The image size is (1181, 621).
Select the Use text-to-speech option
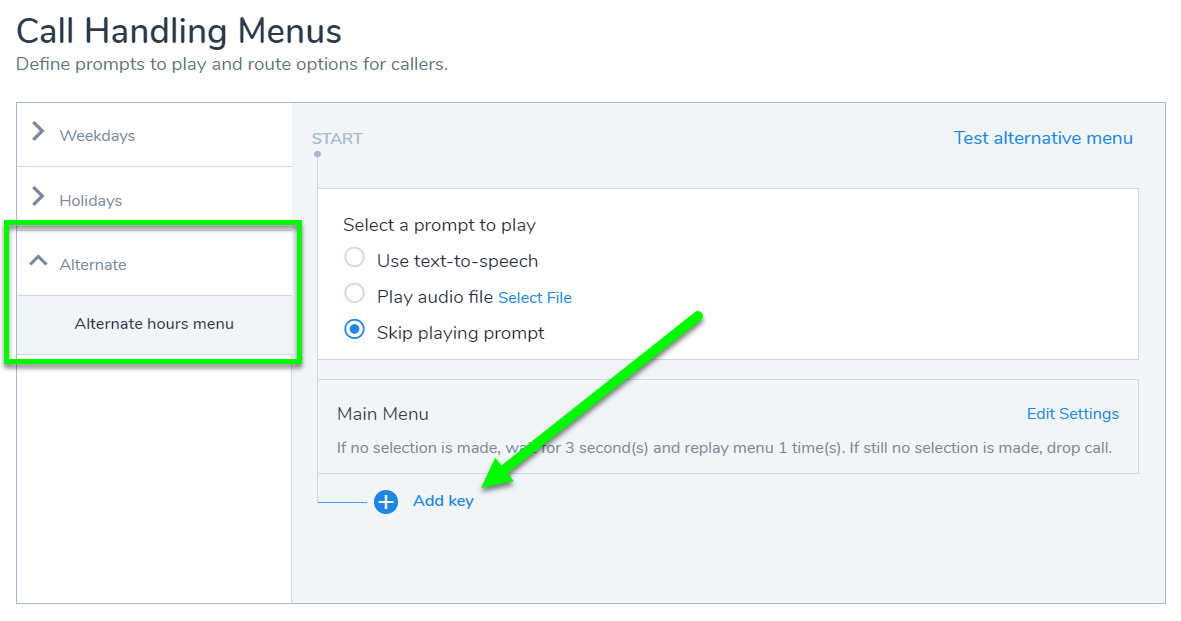pyautogui.click(x=354, y=258)
